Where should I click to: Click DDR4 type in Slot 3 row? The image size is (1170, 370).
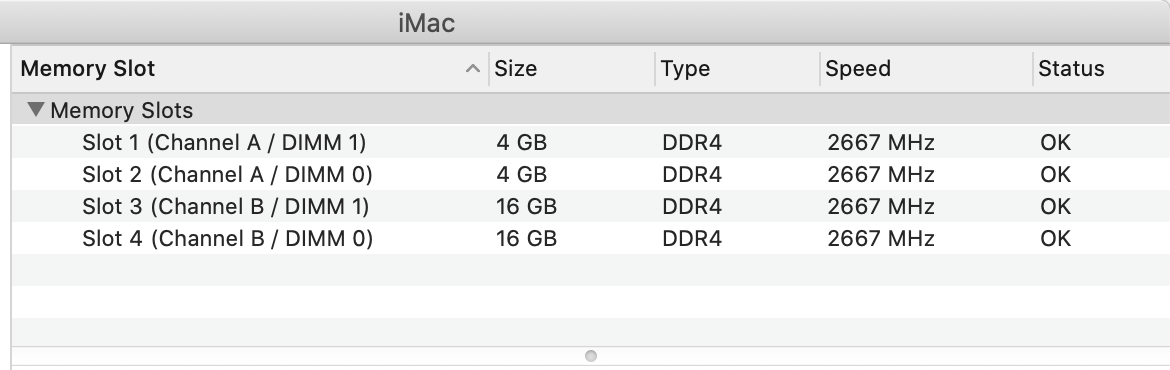click(x=692, y=206)
